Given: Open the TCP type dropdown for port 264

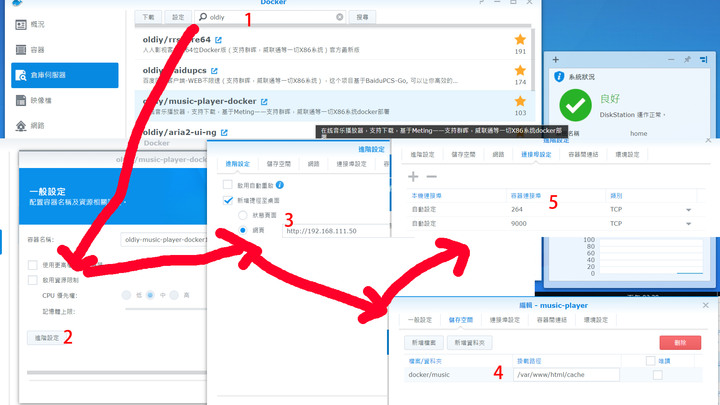Looking at the screenshot, I should (688, 210).
